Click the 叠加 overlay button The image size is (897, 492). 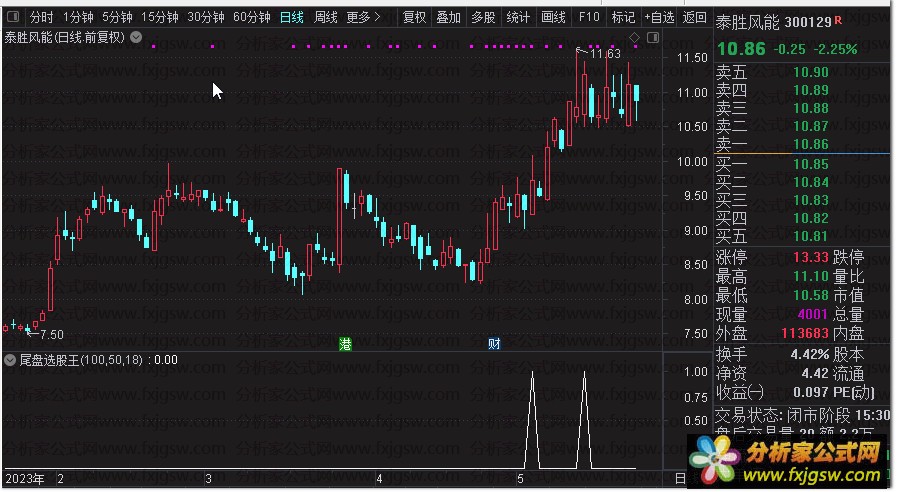point(448,17)
